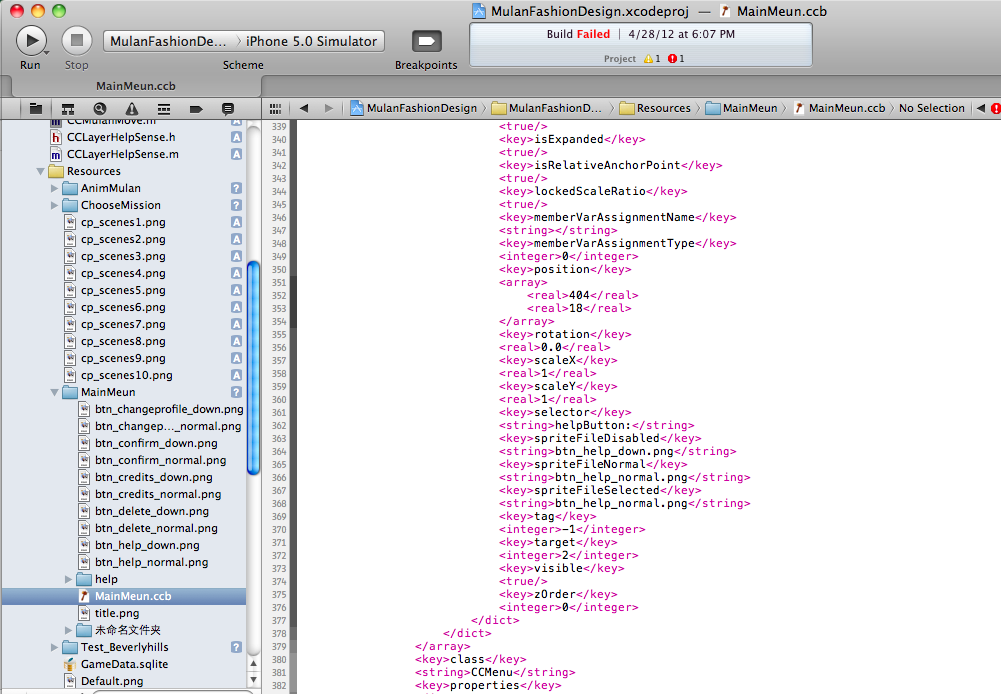Toggle the Breakpoints button in toolbar

[x=426, y=41]
